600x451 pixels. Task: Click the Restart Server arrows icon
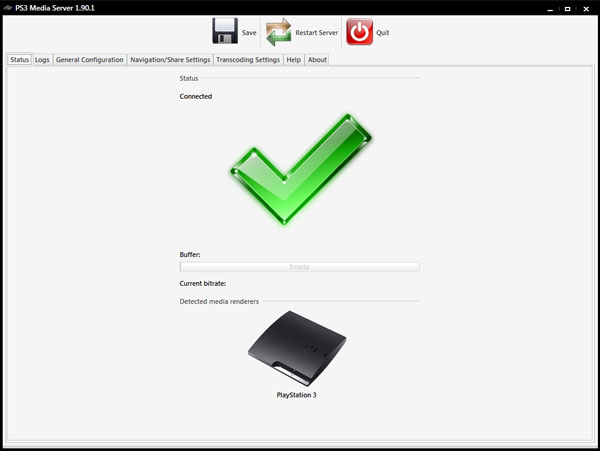pyautogui.click(x=278, y=32)
